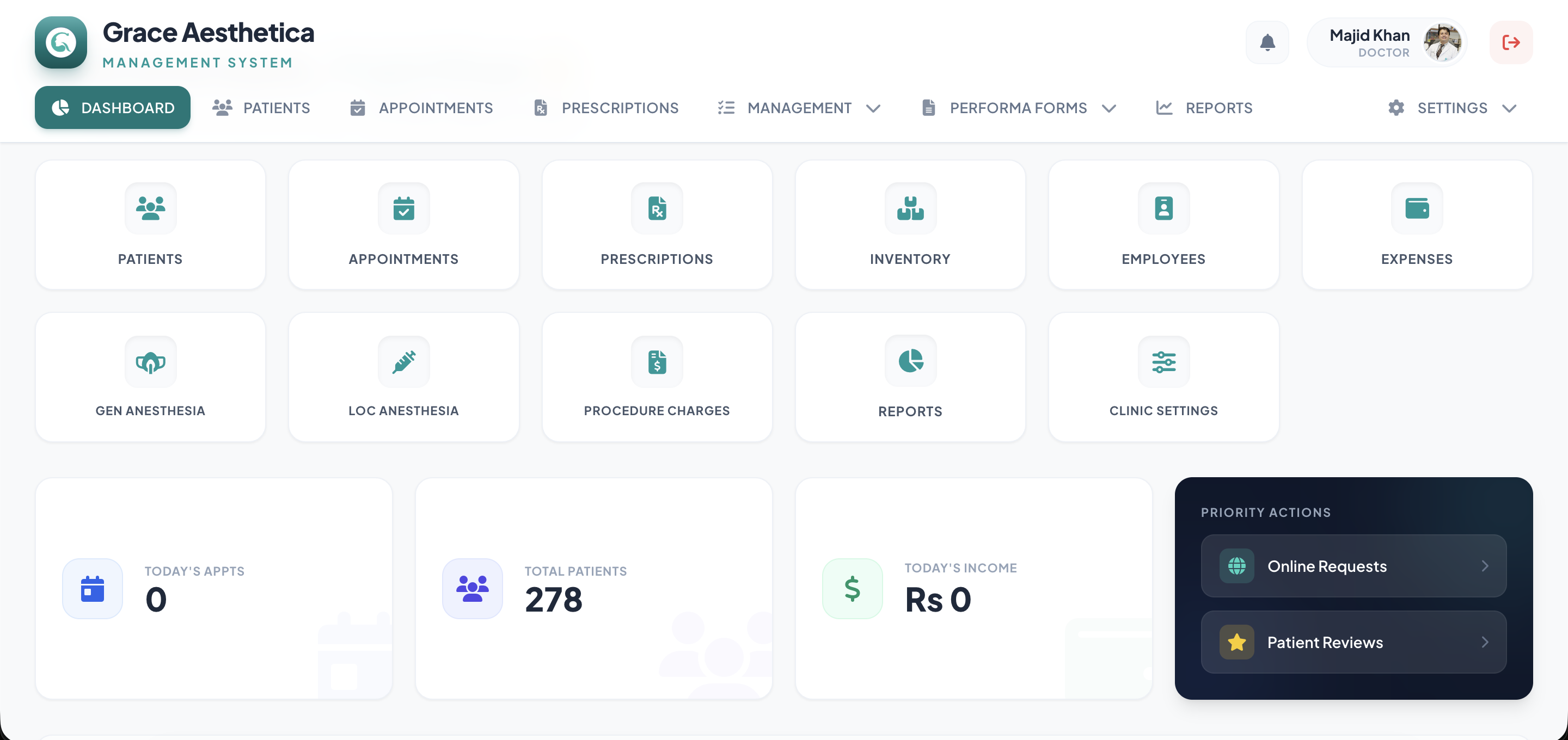The image size is (1568, 740).
Task: Click the Patient Reviews star icon
Action: (1236, 642)
